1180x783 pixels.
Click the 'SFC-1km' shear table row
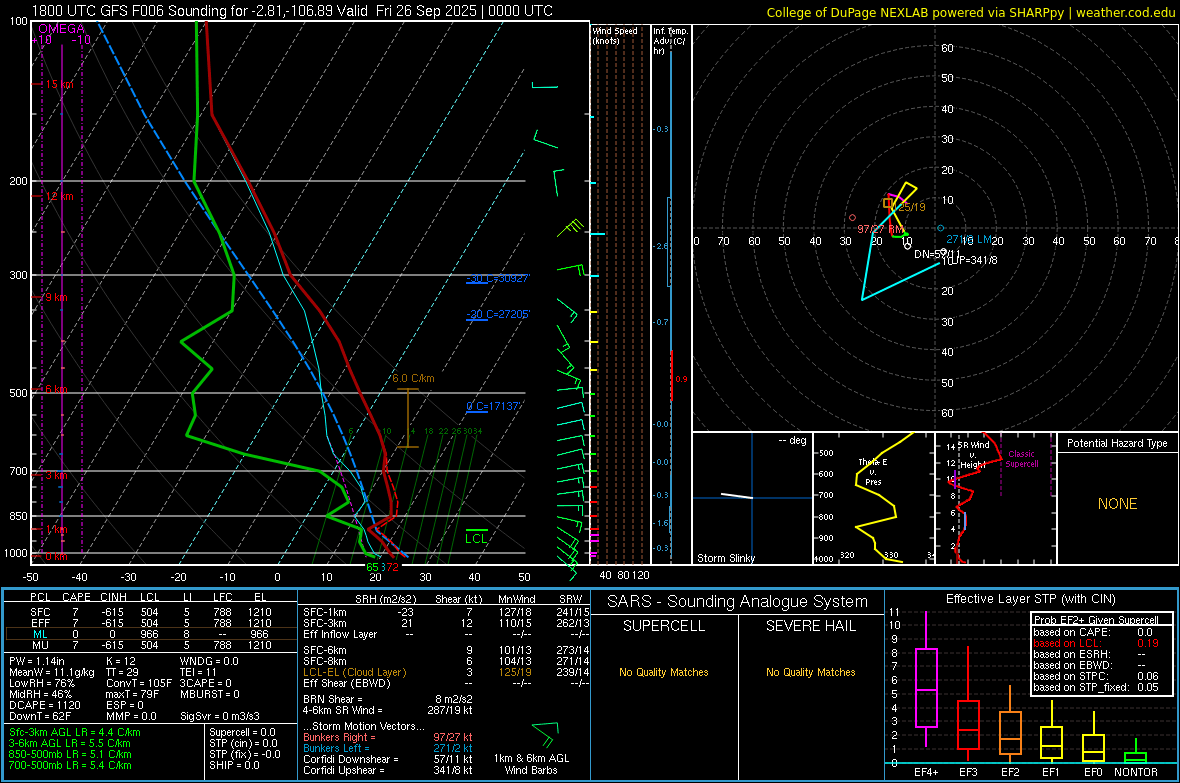(446, 612)
